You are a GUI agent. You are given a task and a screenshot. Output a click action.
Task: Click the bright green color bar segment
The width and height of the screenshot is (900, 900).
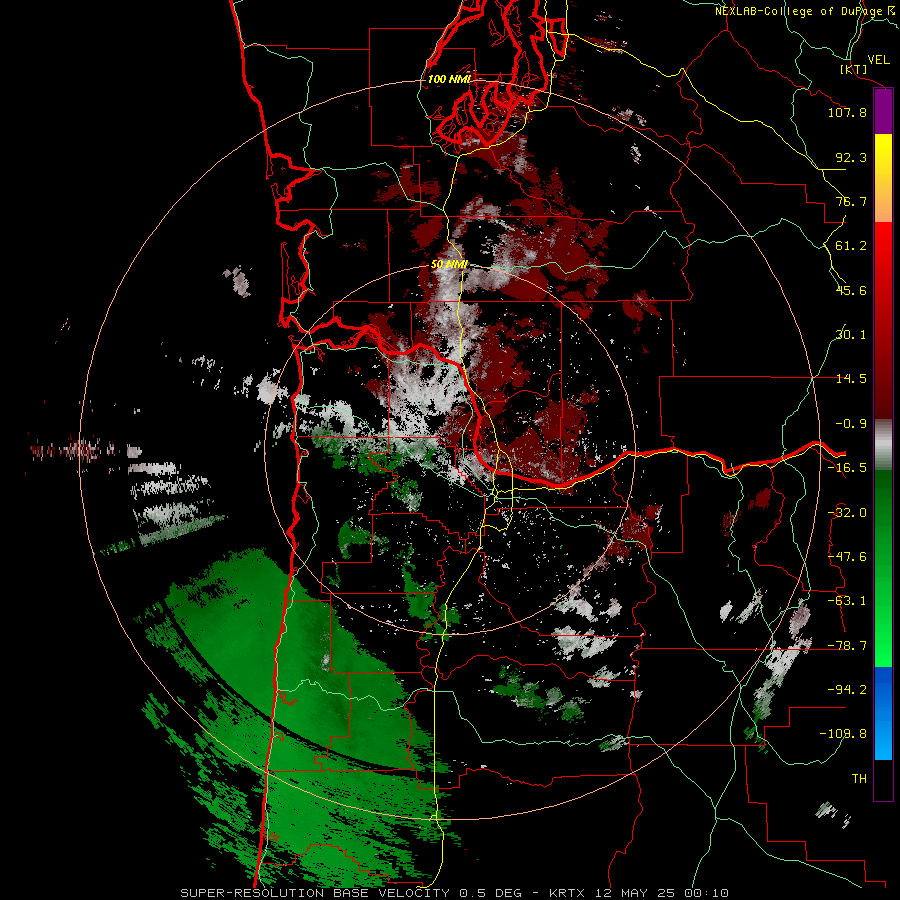[x=883, y=568]
